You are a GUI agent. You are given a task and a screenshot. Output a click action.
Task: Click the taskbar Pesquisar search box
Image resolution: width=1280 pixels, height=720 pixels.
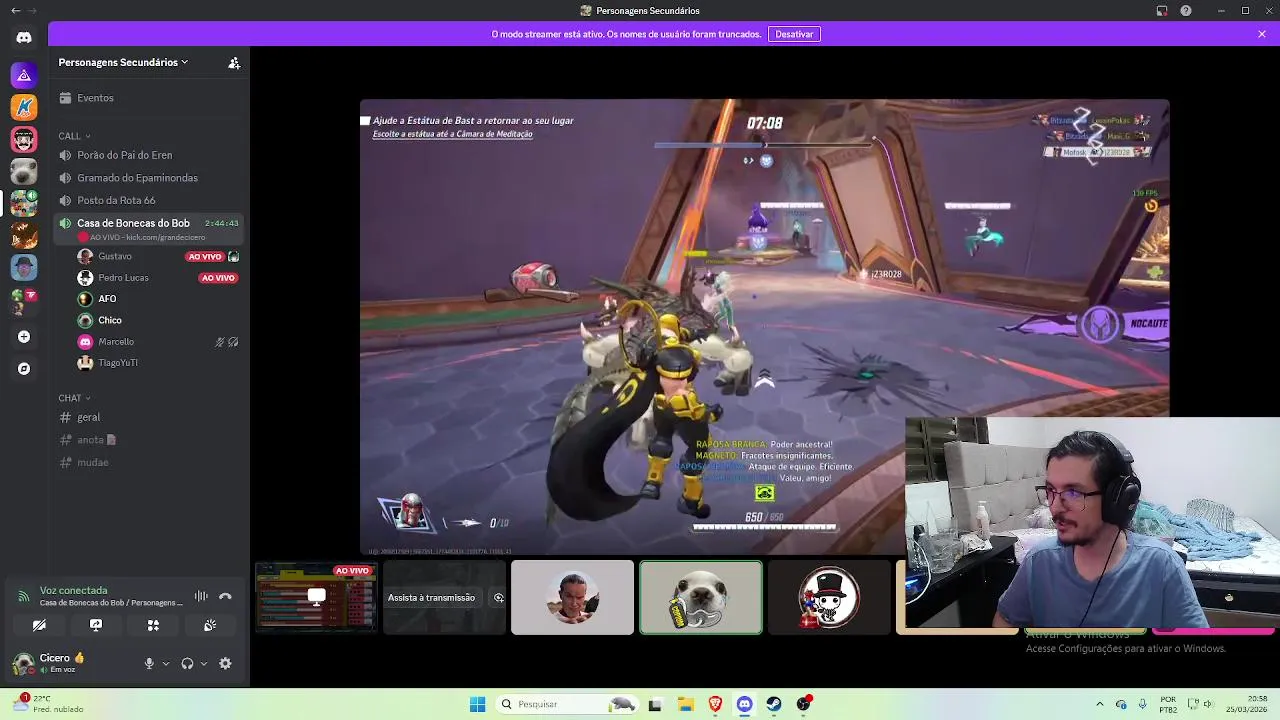567,704
